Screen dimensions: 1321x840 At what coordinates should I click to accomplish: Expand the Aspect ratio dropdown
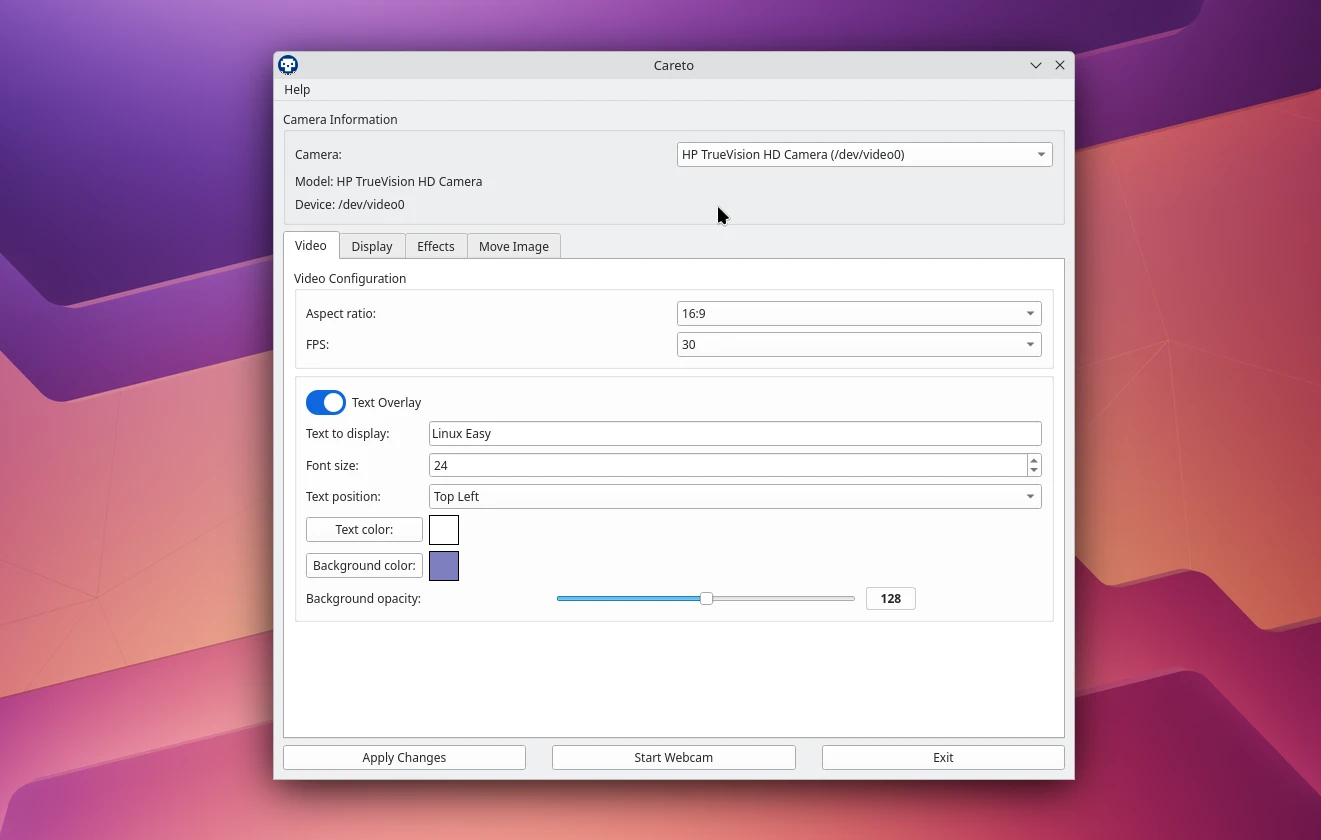coord(858,314)
